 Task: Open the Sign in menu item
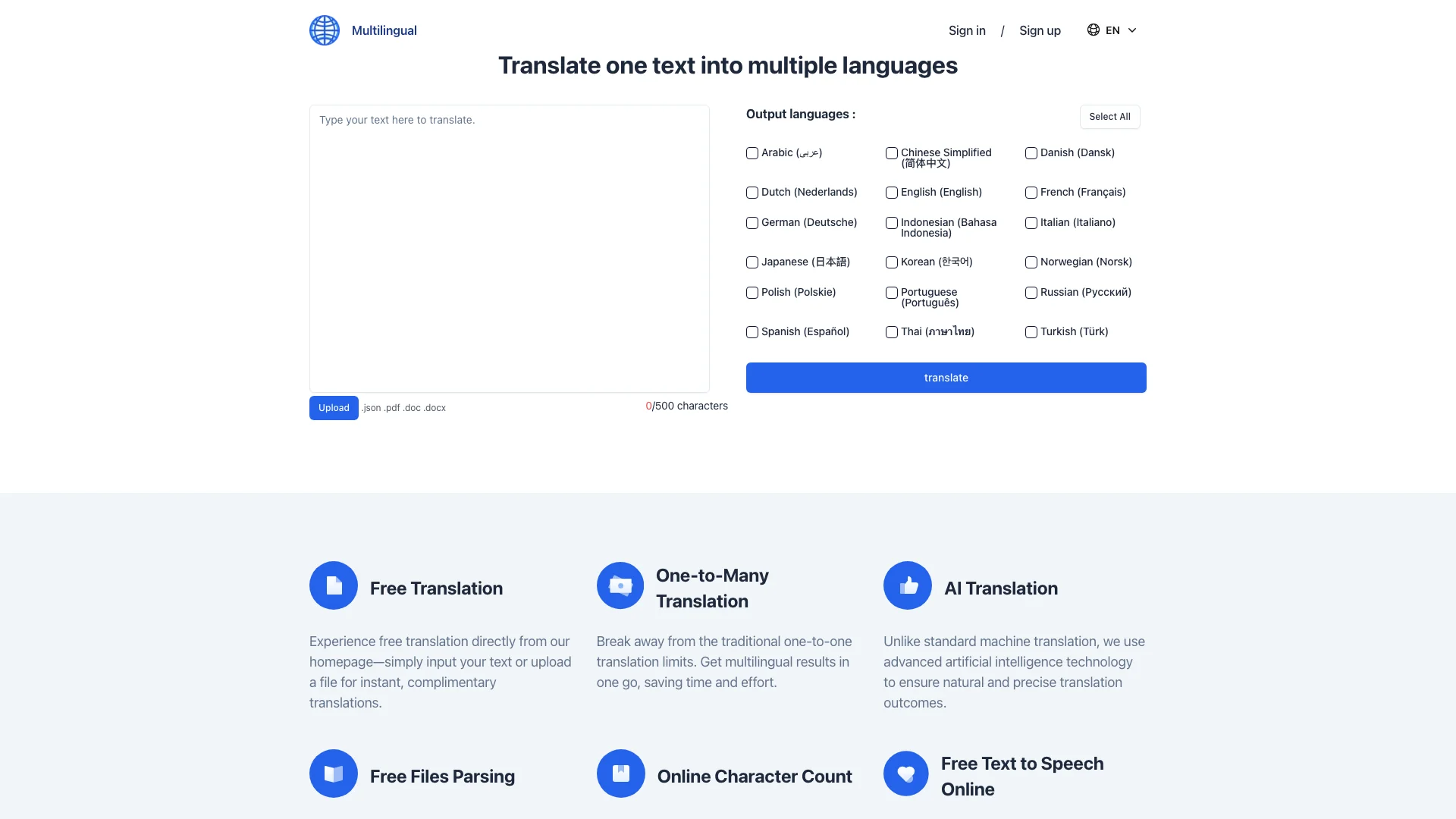tap(967, 30)
